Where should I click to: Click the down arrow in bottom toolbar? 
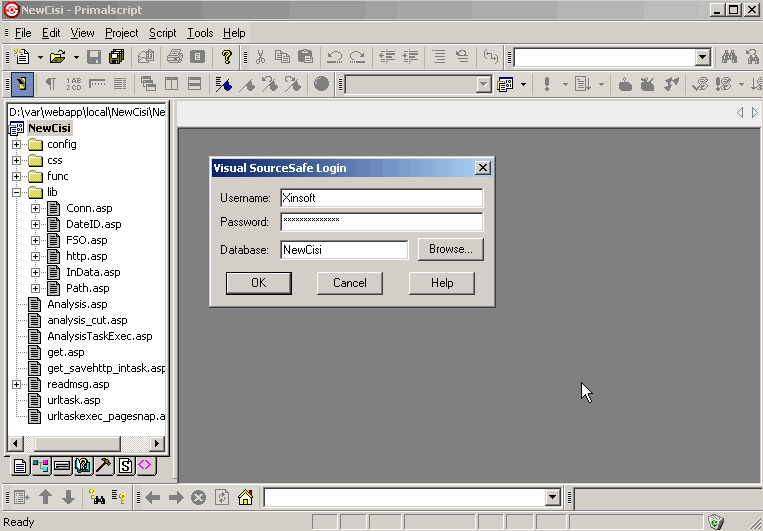[69, 497]
